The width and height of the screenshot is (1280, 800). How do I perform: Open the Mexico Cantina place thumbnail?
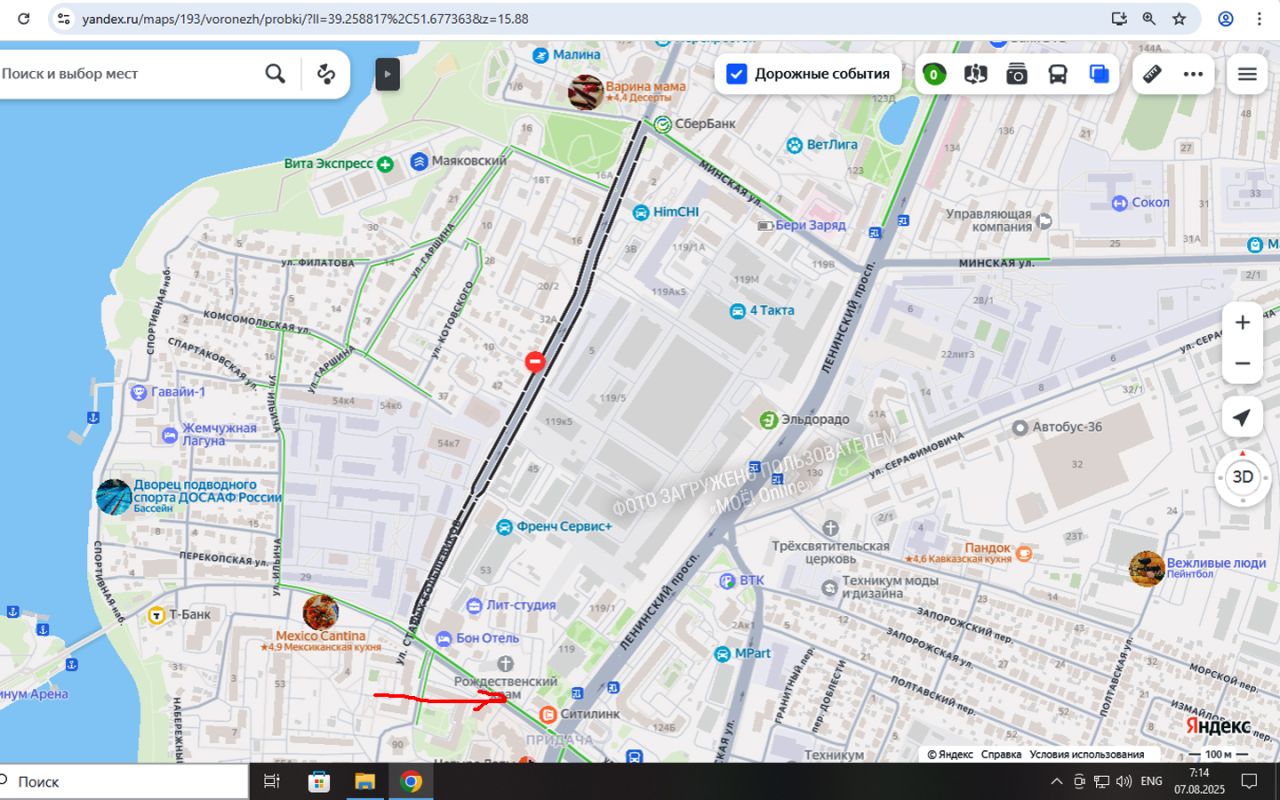pos(320,611)
